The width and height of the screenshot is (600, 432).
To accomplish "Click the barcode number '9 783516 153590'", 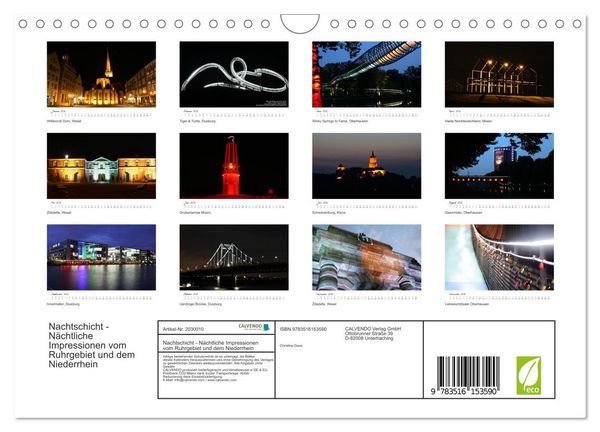I will pos(463,391).
